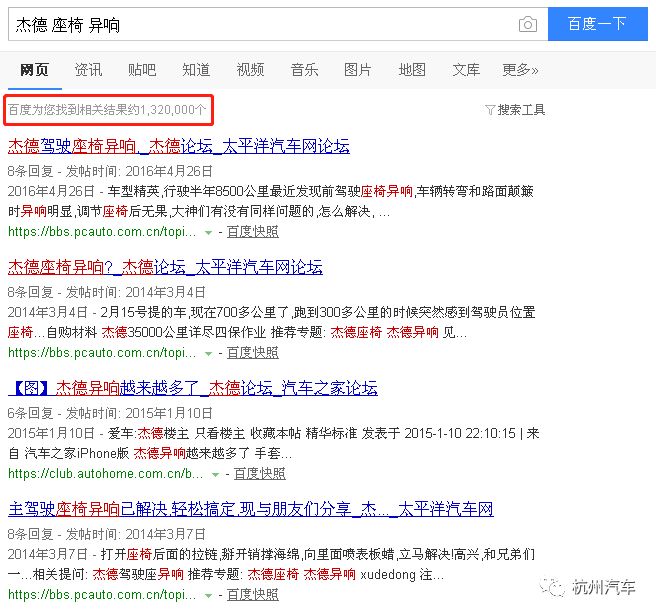Click the text 百度为您找到相关结果约1,320,000个
This screenshot has height=615, width=656.
(107, 110)
